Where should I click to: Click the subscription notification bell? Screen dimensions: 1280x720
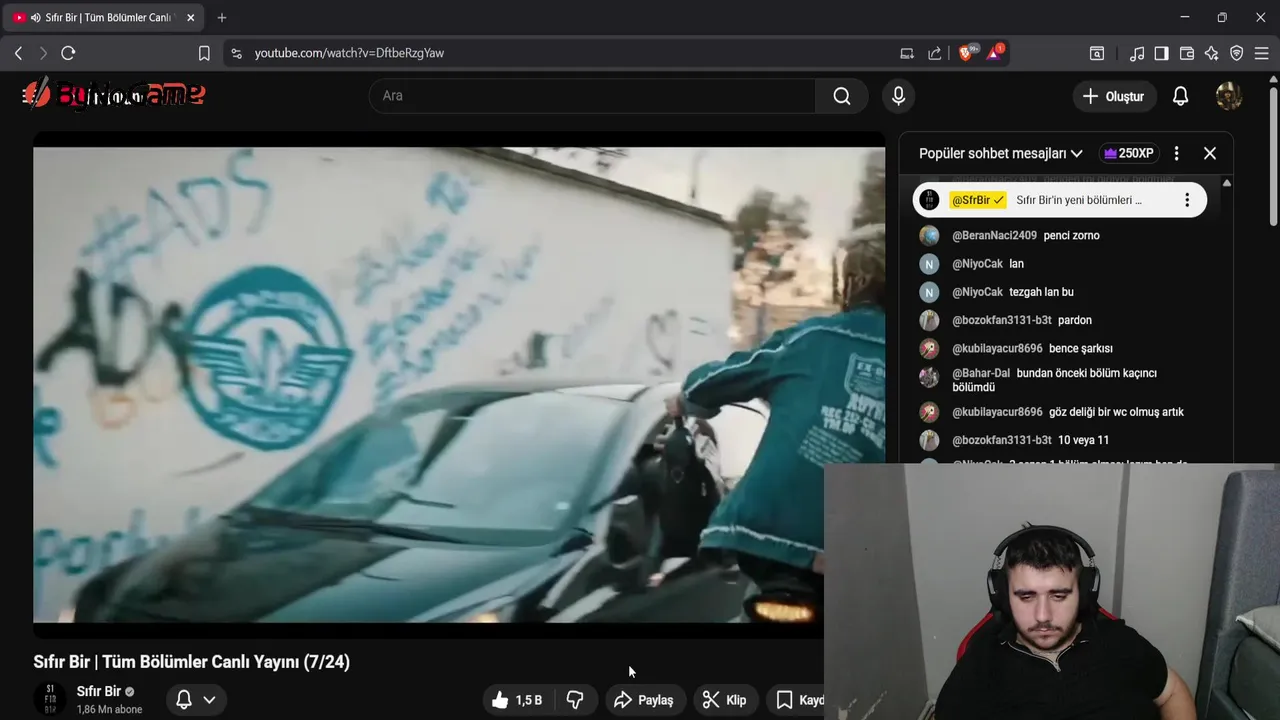[x=184, y=700]
